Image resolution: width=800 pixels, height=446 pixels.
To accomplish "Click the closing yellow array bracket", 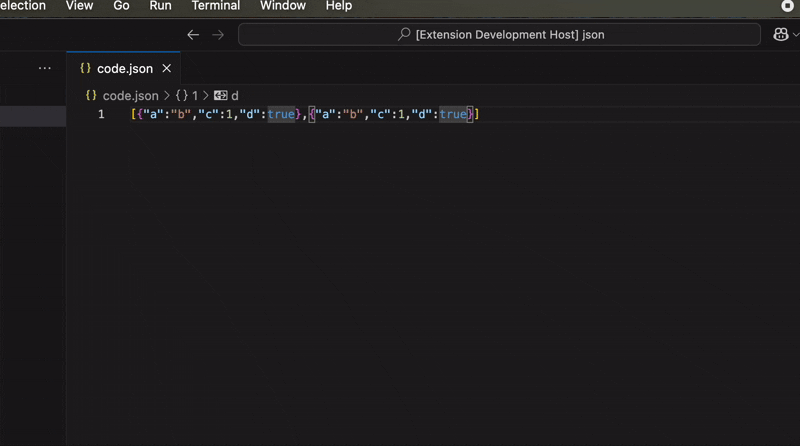I will point(477,114).
